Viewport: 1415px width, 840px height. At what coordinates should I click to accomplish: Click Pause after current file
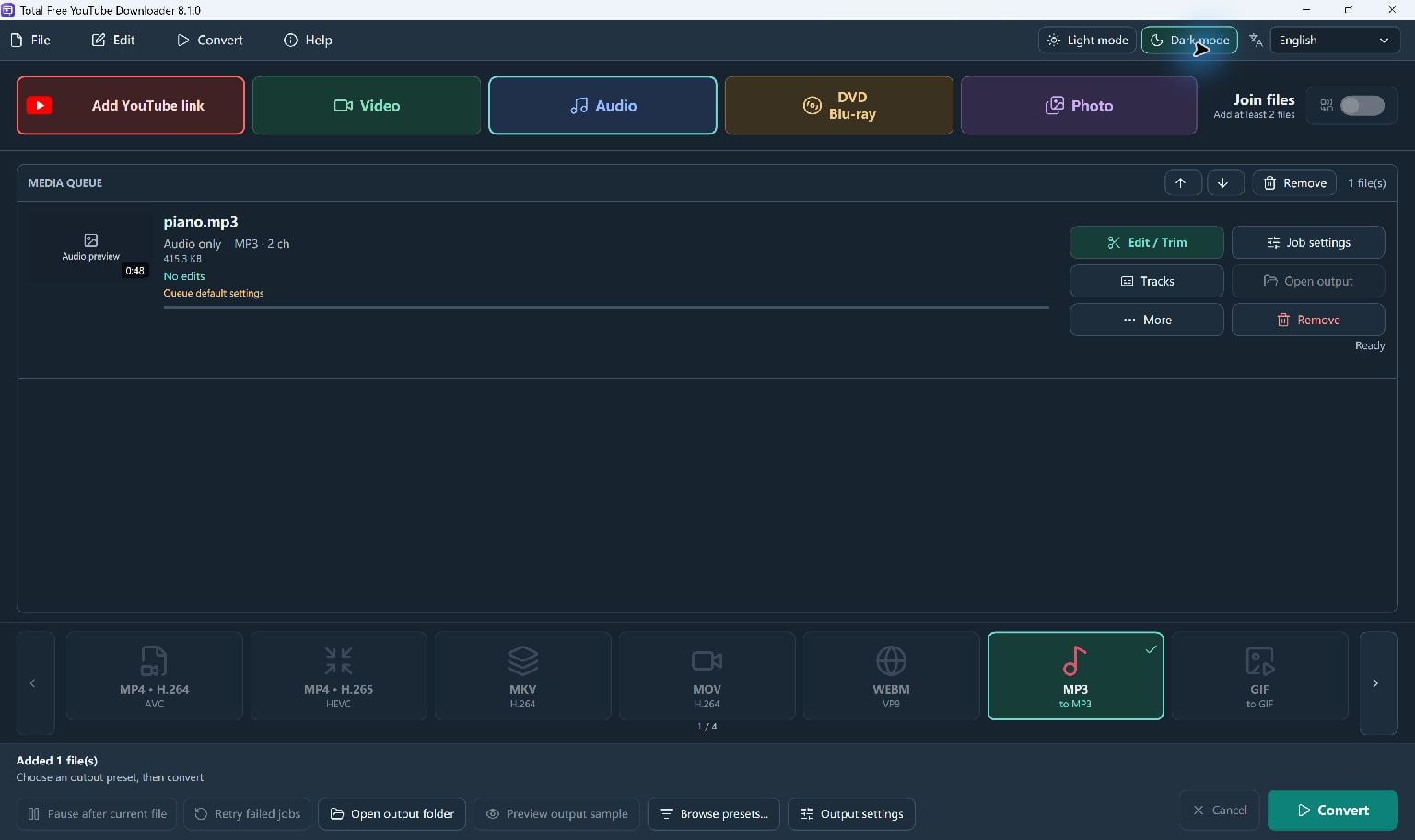coord(98,814)
